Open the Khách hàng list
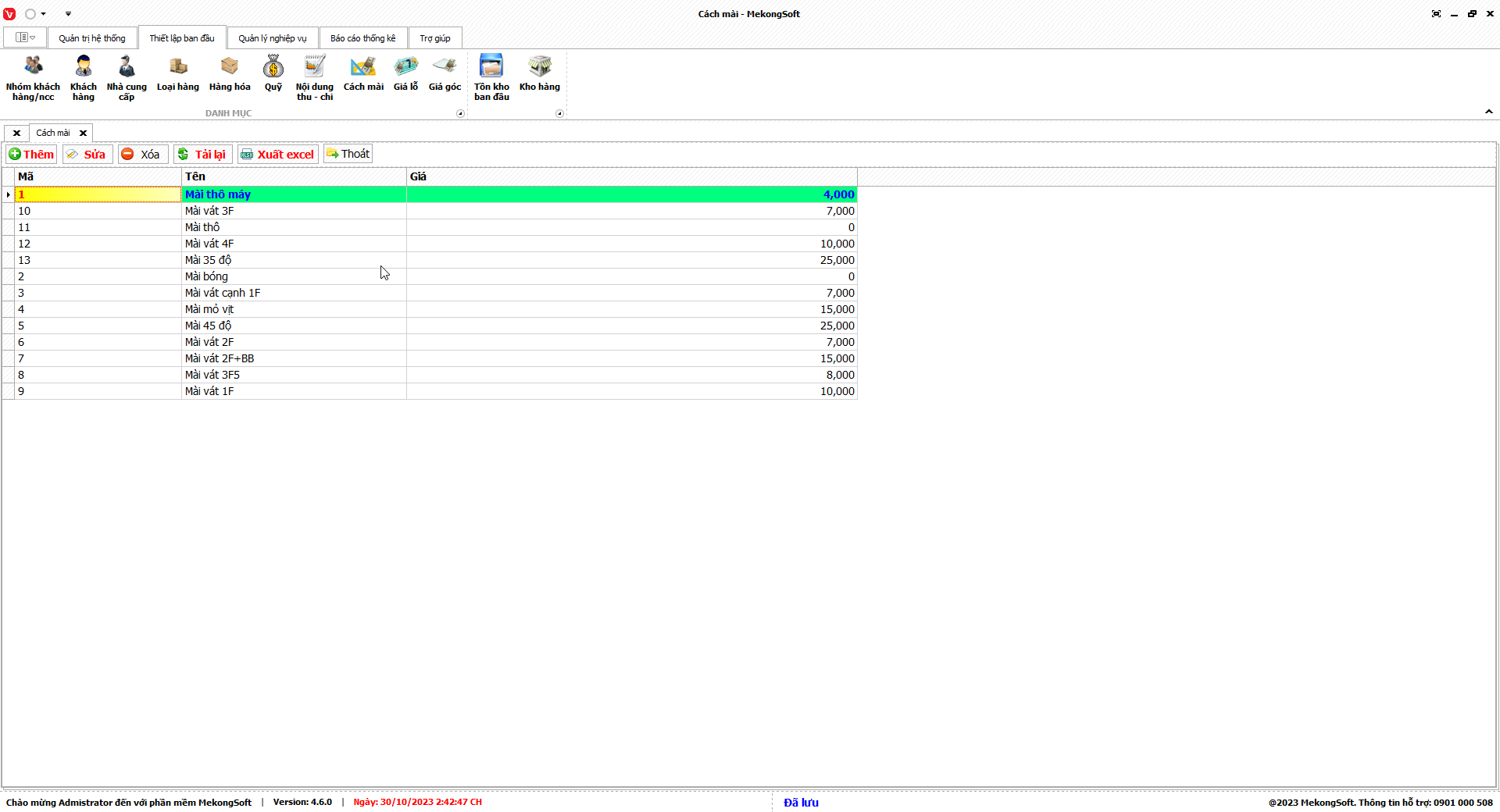The image size is (1500, 812). tap(84, 78)
